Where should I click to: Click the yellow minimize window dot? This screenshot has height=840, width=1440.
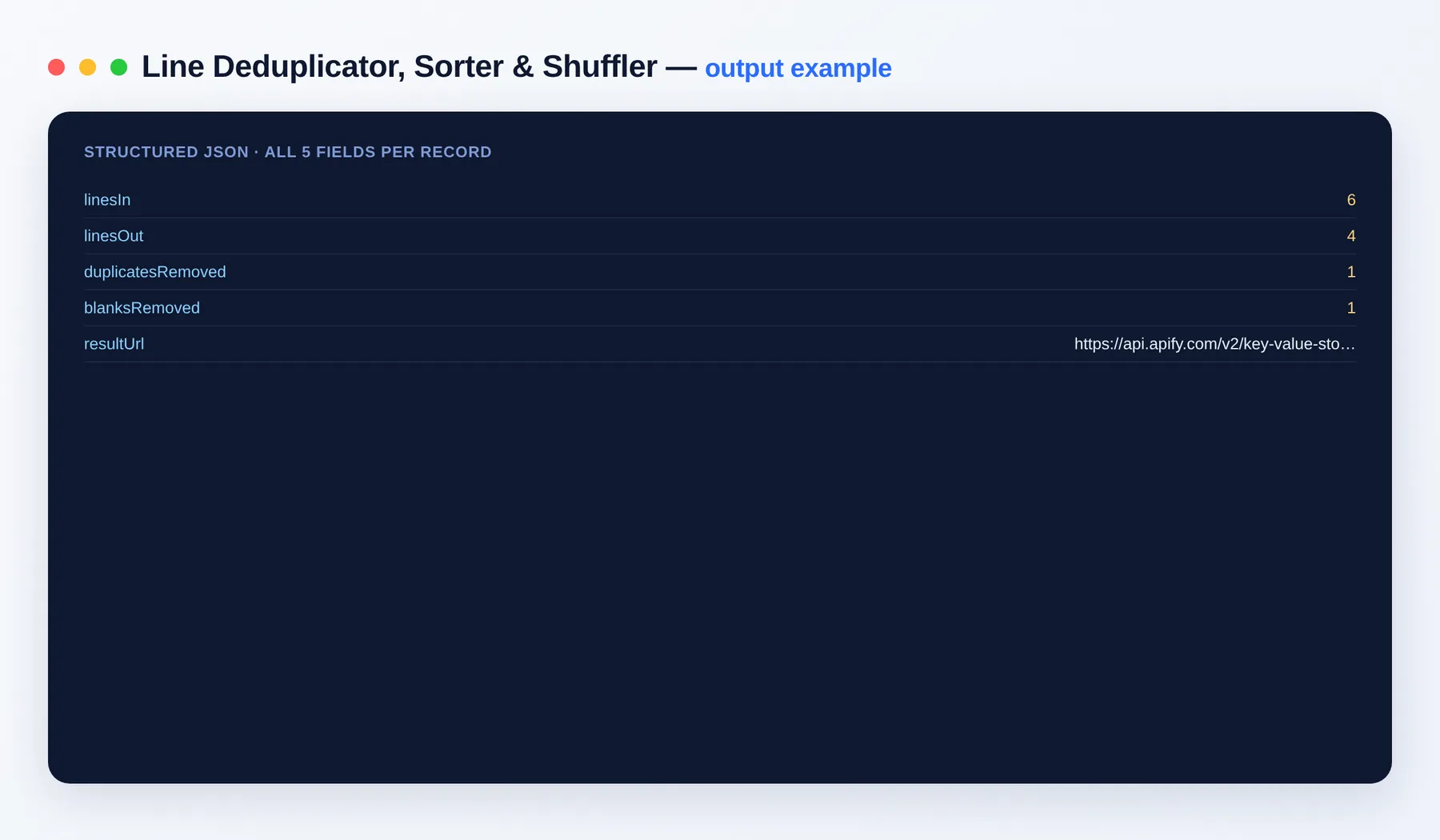(x=87, y=67)
